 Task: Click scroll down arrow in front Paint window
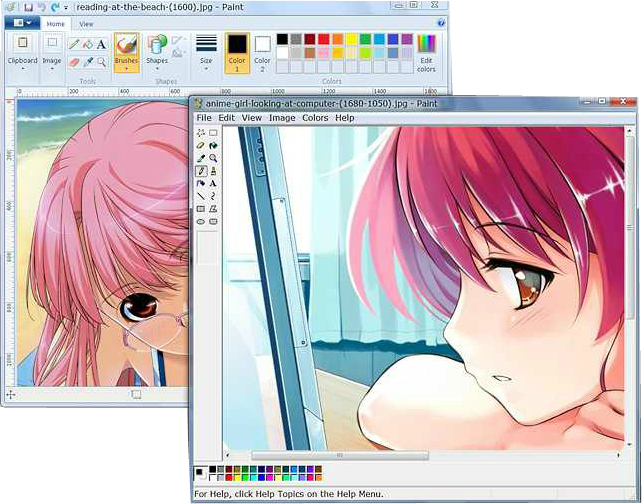[x=630, y=444]
